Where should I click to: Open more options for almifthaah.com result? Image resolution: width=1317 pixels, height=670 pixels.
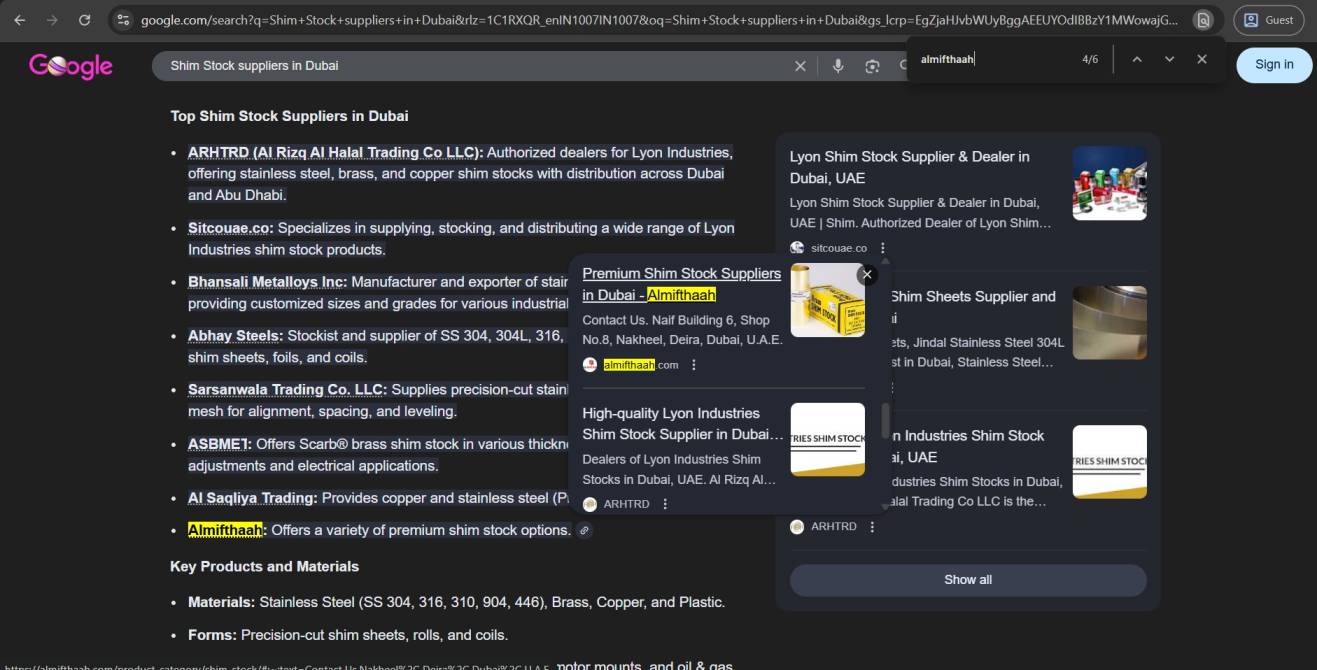click(x=694, y=365)
